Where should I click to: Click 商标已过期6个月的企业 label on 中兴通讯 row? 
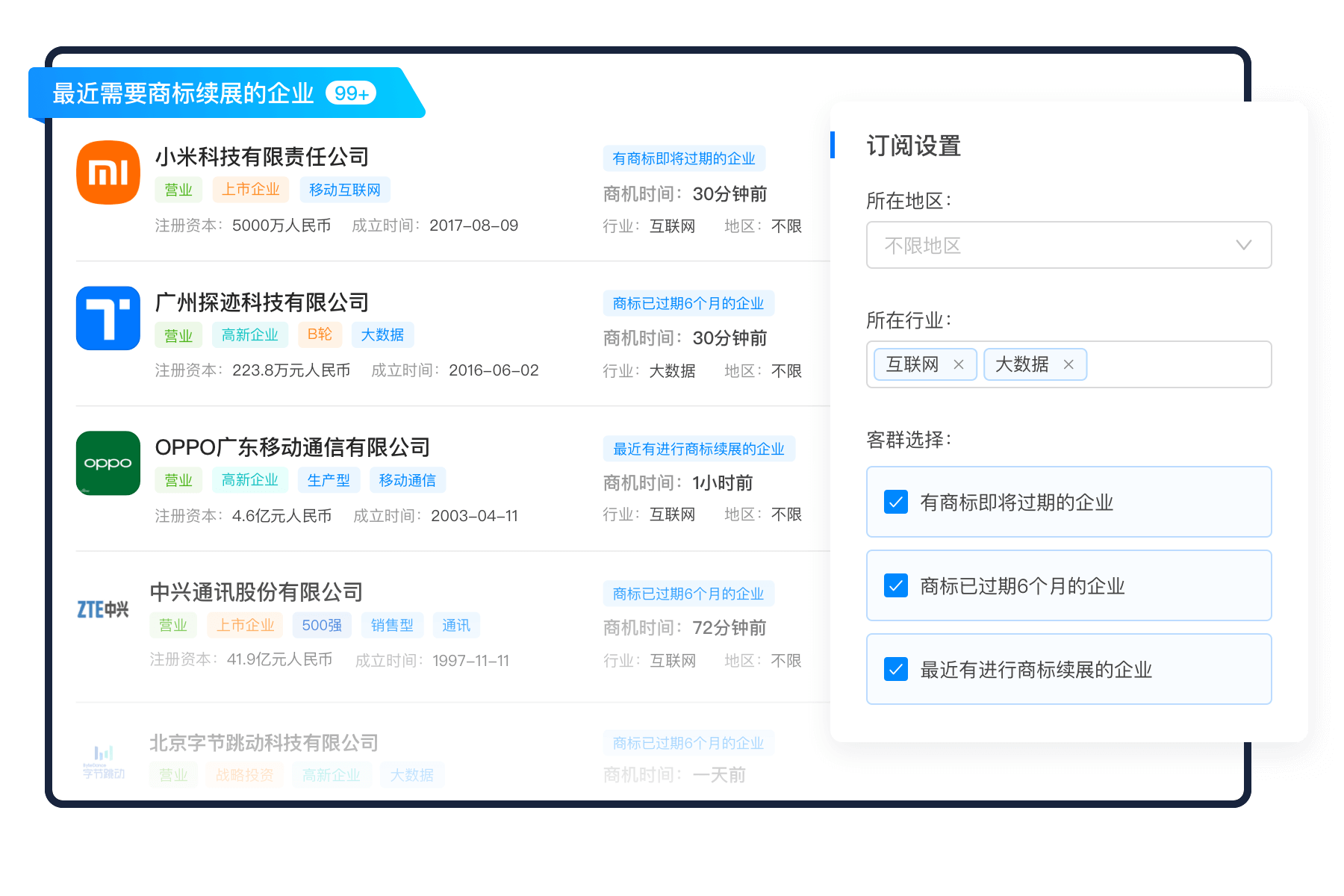[688, 594]
